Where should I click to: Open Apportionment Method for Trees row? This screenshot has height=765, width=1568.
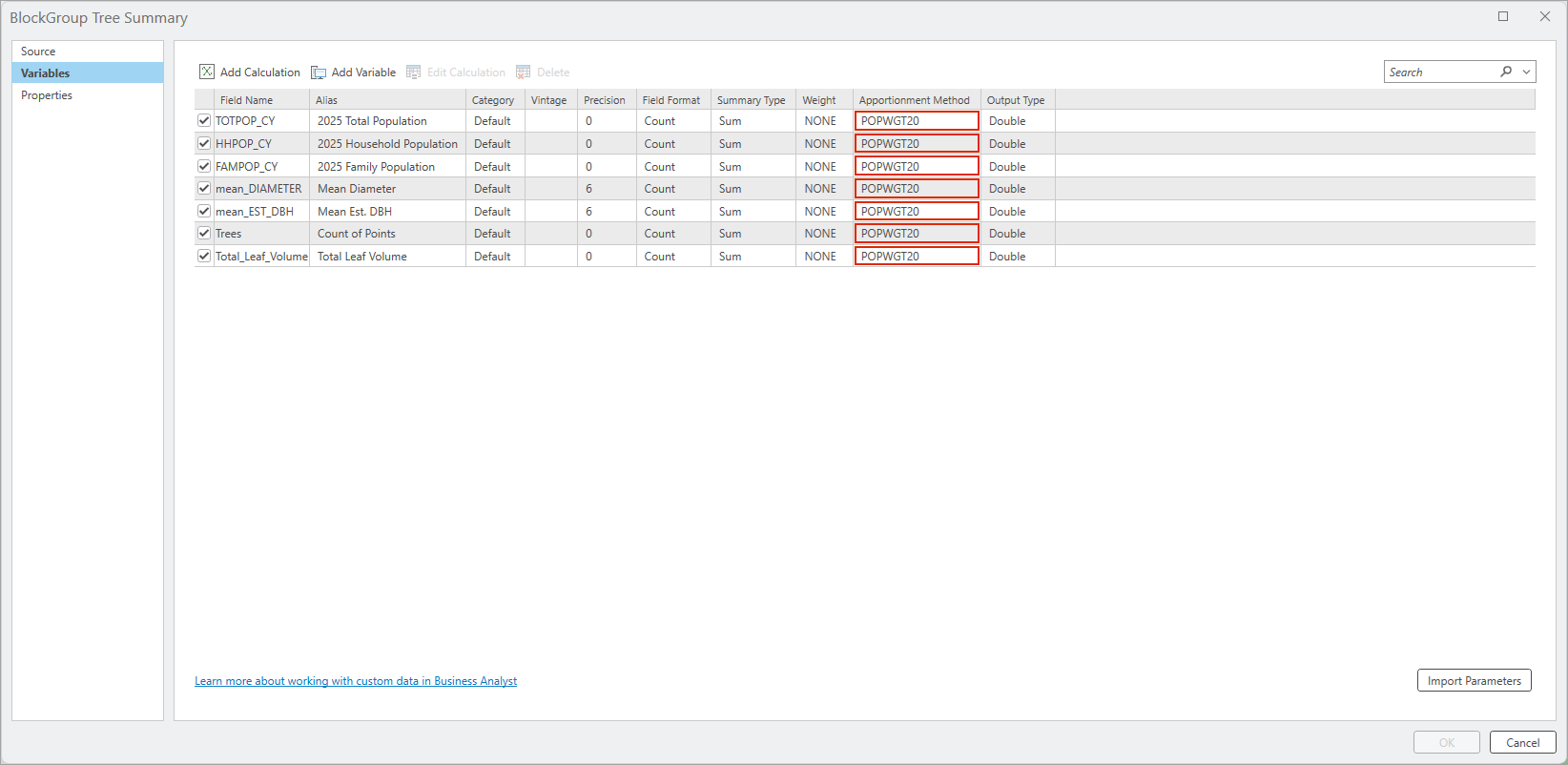[916, 234]
